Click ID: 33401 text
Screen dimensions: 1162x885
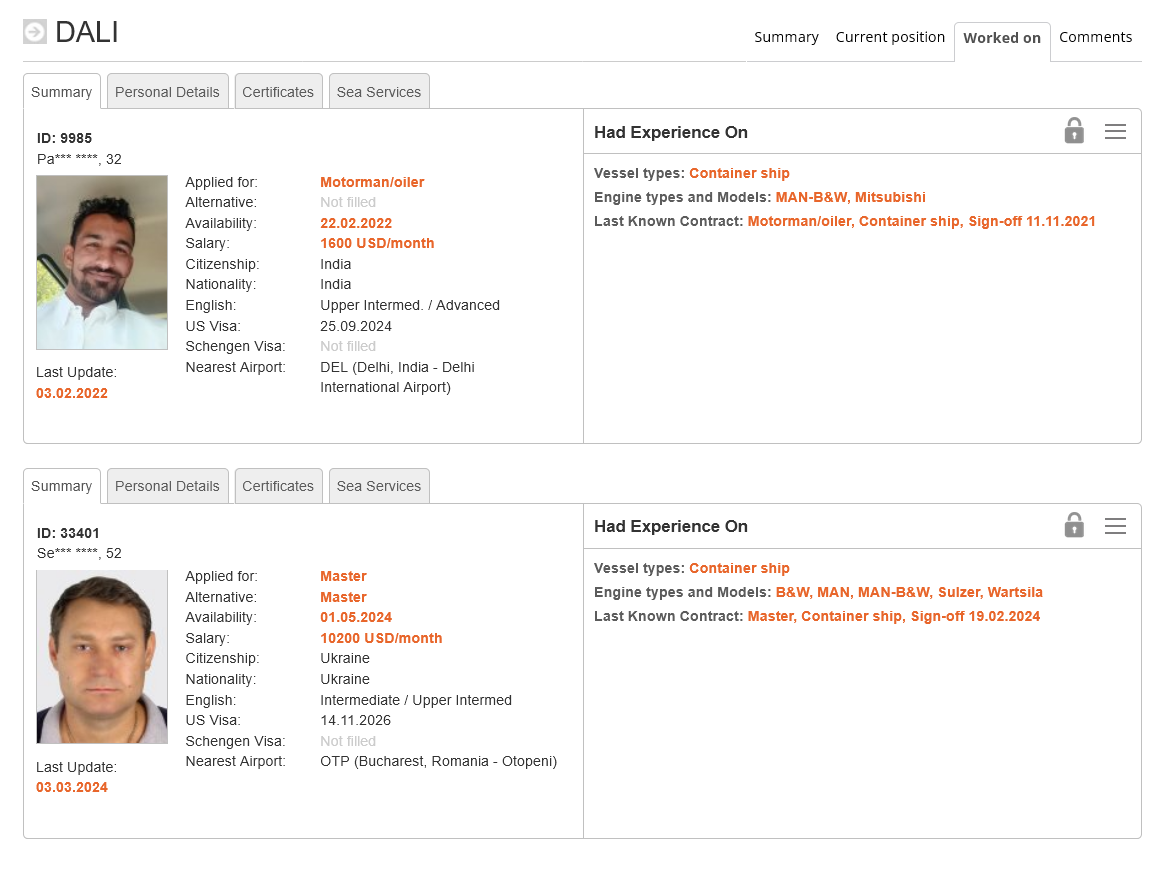(x=68, y=533)
